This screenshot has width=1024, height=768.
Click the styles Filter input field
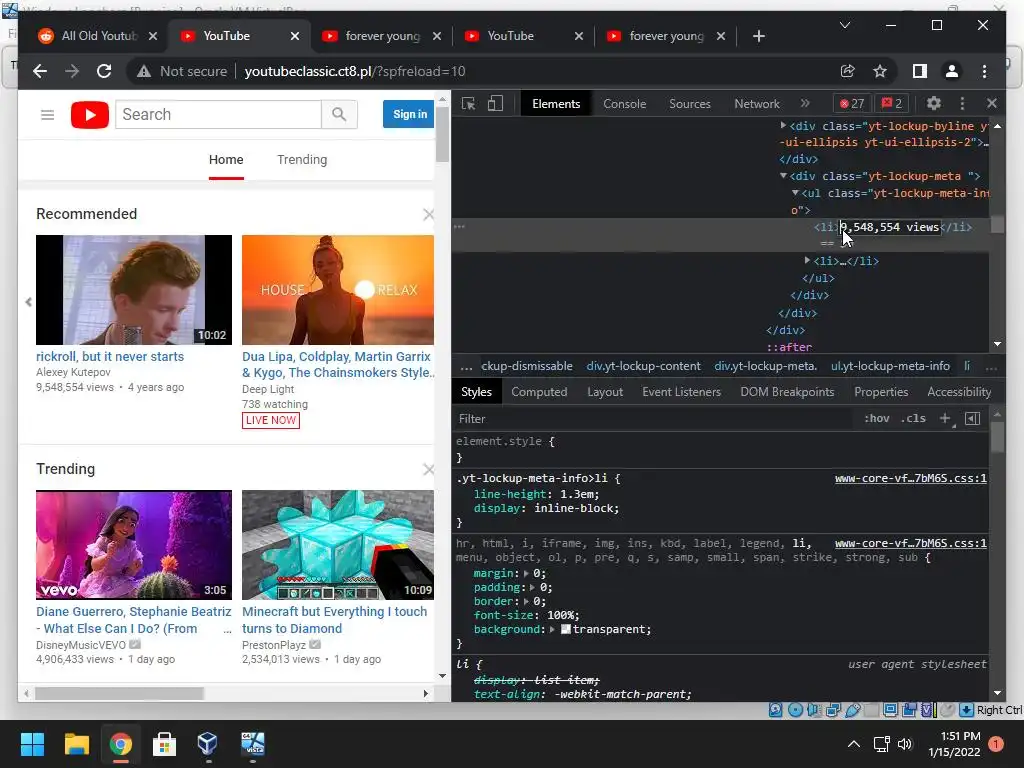(x=653, y=419)
